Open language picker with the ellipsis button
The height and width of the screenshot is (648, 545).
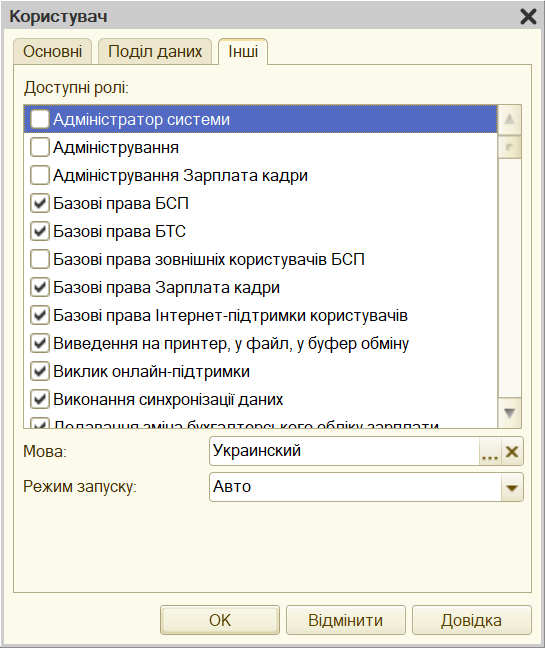tap(490, 451)
